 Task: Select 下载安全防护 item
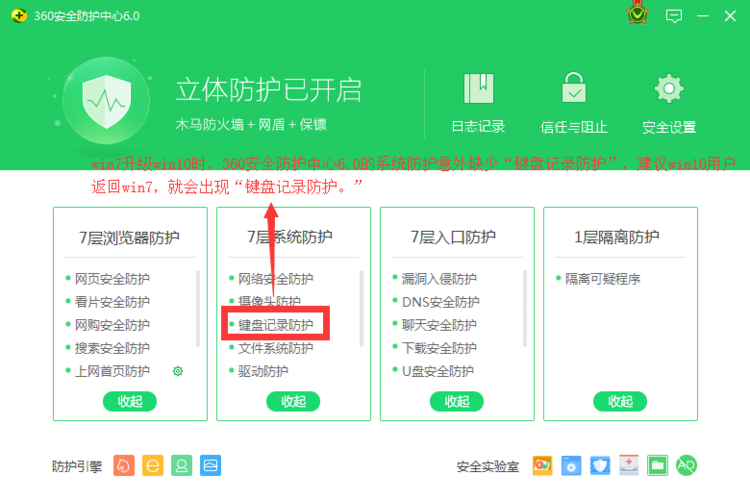point(439,348)
